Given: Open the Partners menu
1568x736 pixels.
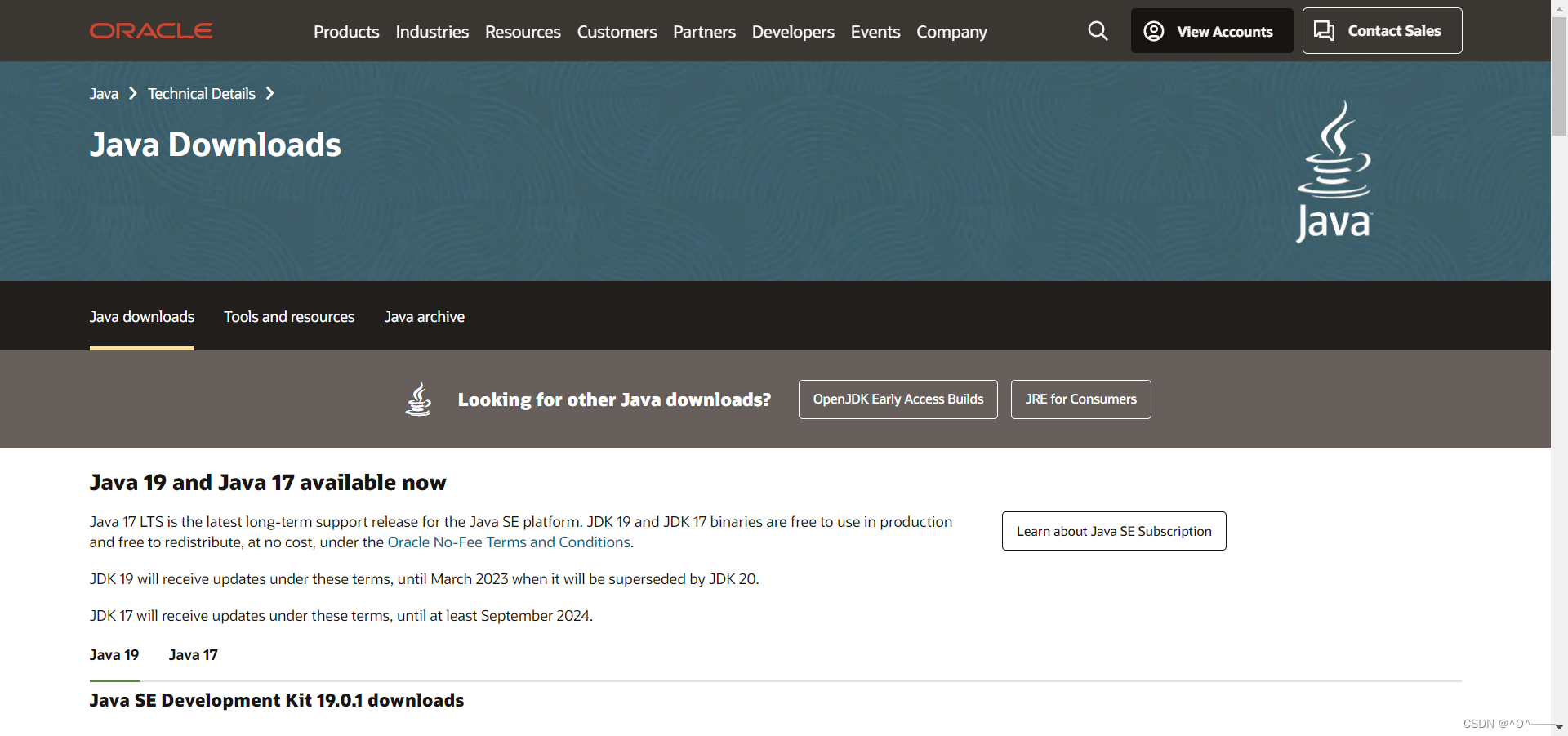Looking at the screenshot, I should [704, 32].
